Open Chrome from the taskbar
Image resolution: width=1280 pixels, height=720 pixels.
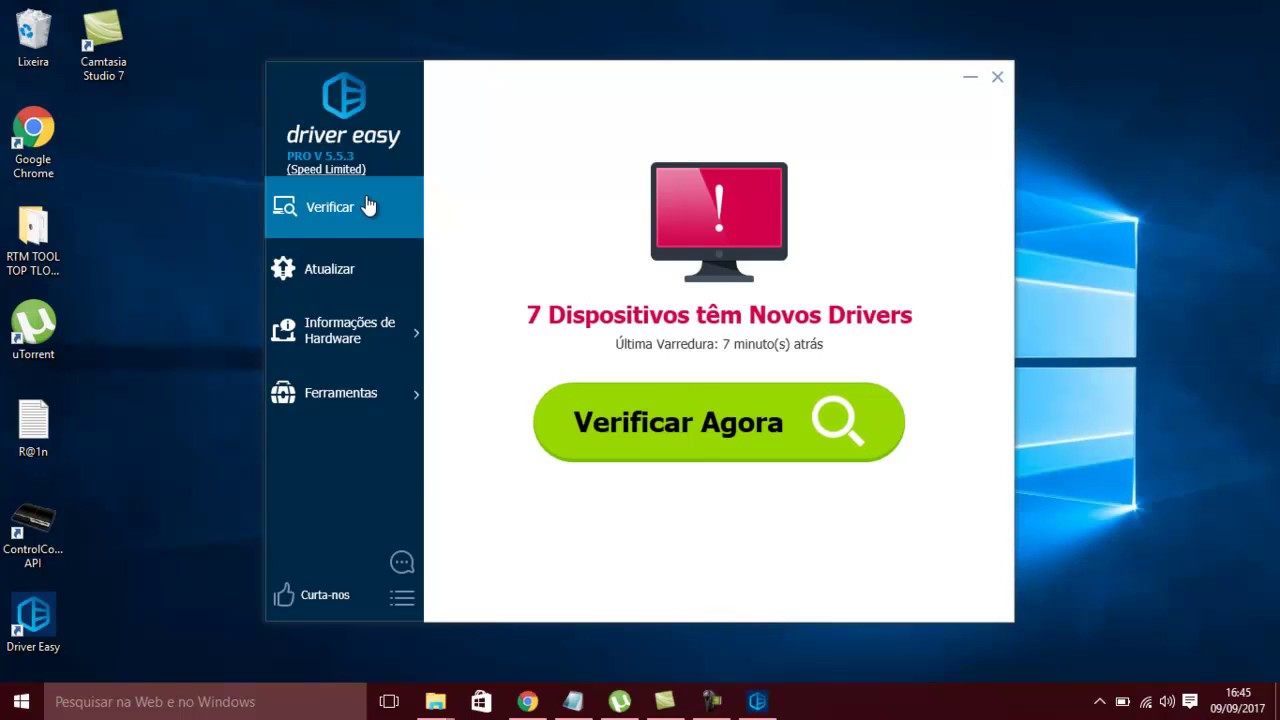point(527,701)
